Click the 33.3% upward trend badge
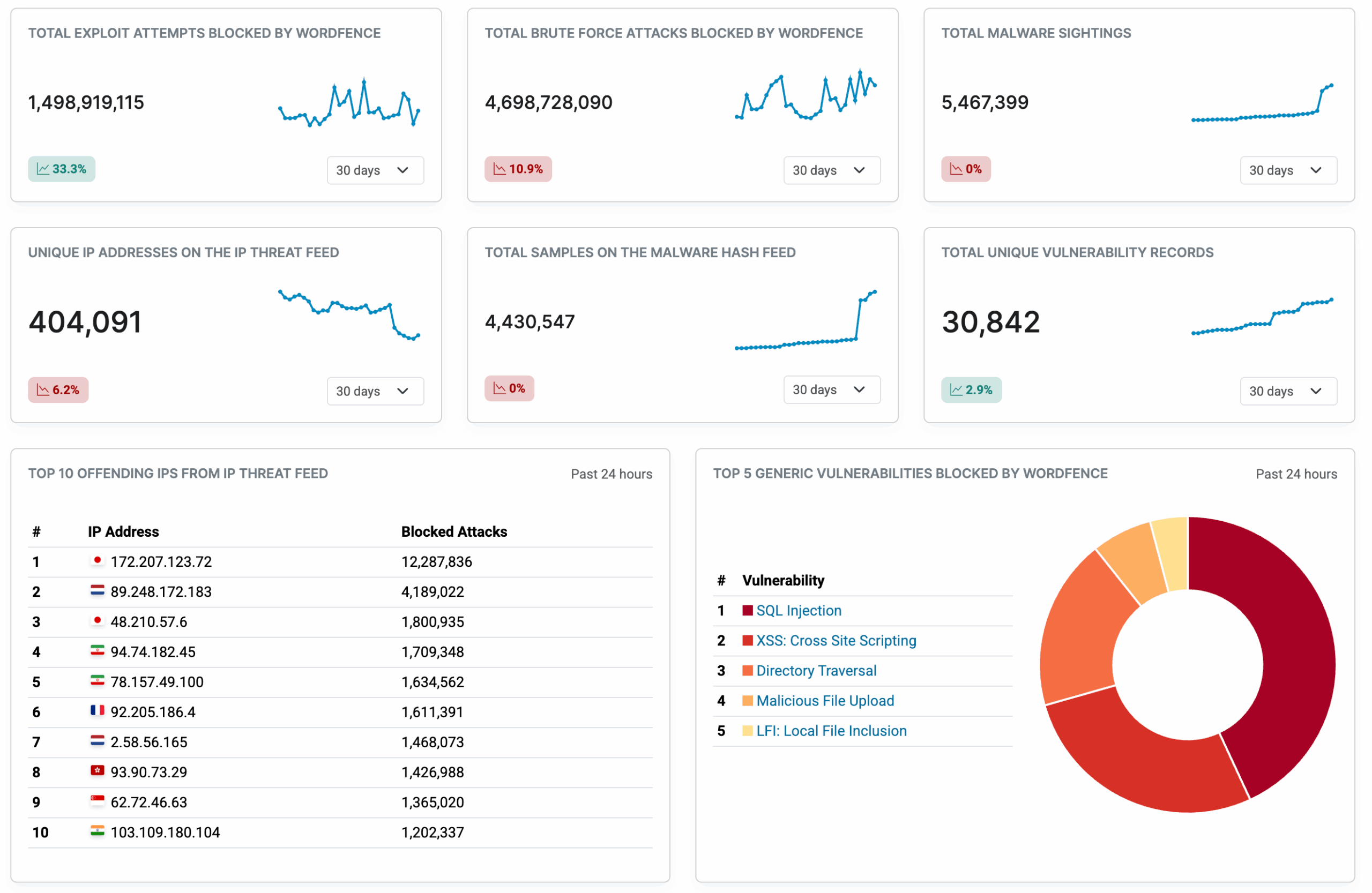This screenshot has height=893, width=1372. (x=62, y=169)
